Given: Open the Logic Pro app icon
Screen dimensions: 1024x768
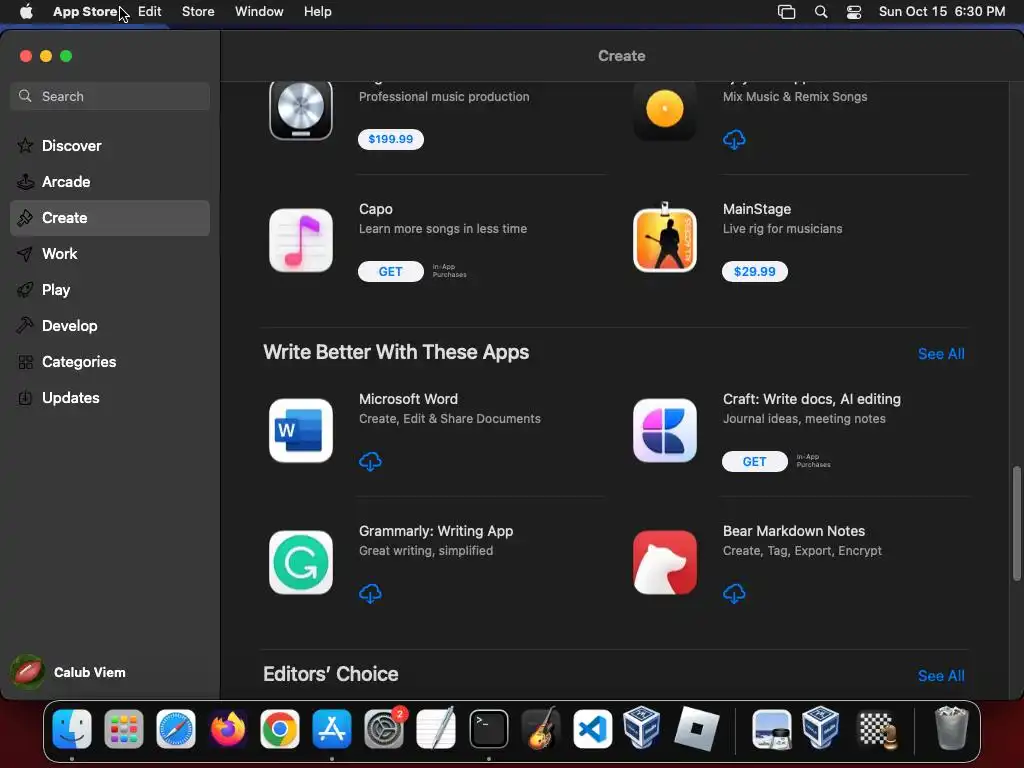Looking at the screenshot, I should pyautogui.click(x=300, y=110).
